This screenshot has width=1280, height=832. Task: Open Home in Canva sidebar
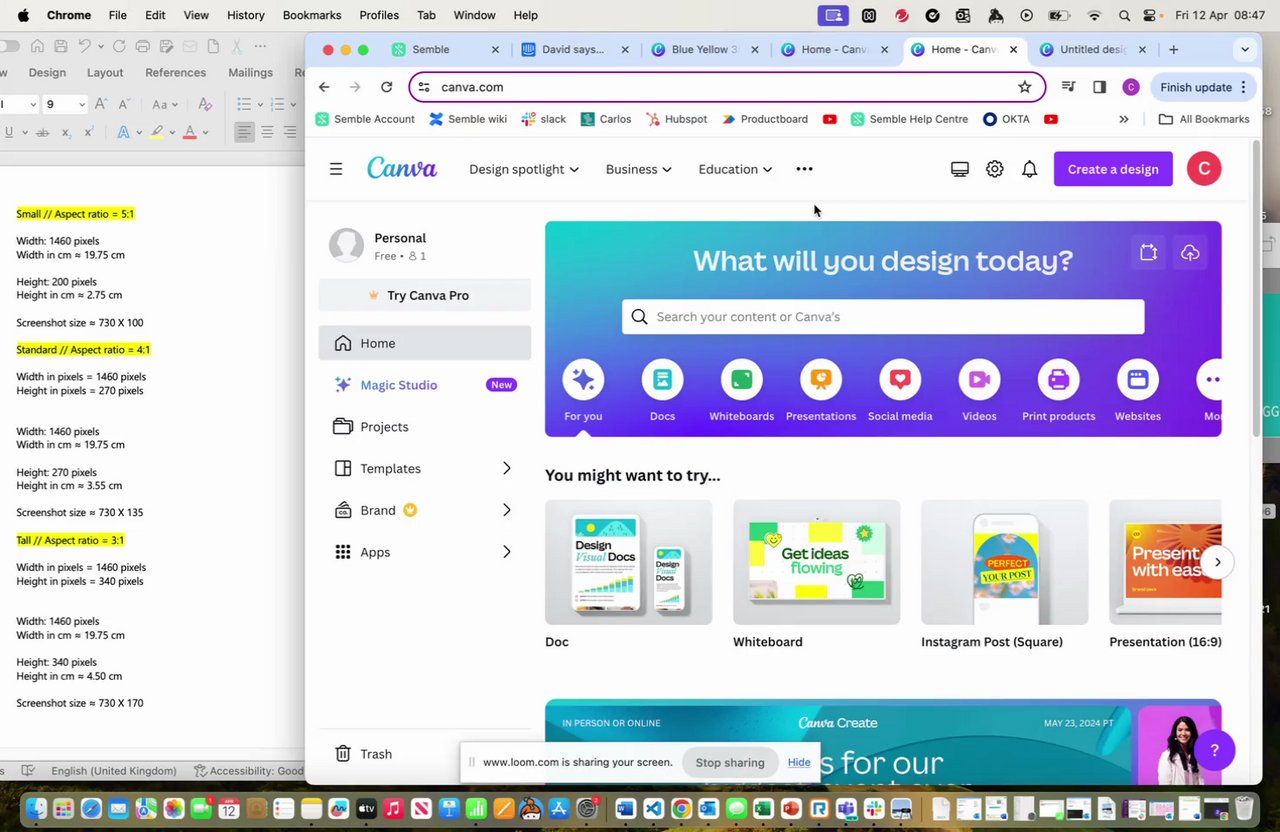click(425, 343)
